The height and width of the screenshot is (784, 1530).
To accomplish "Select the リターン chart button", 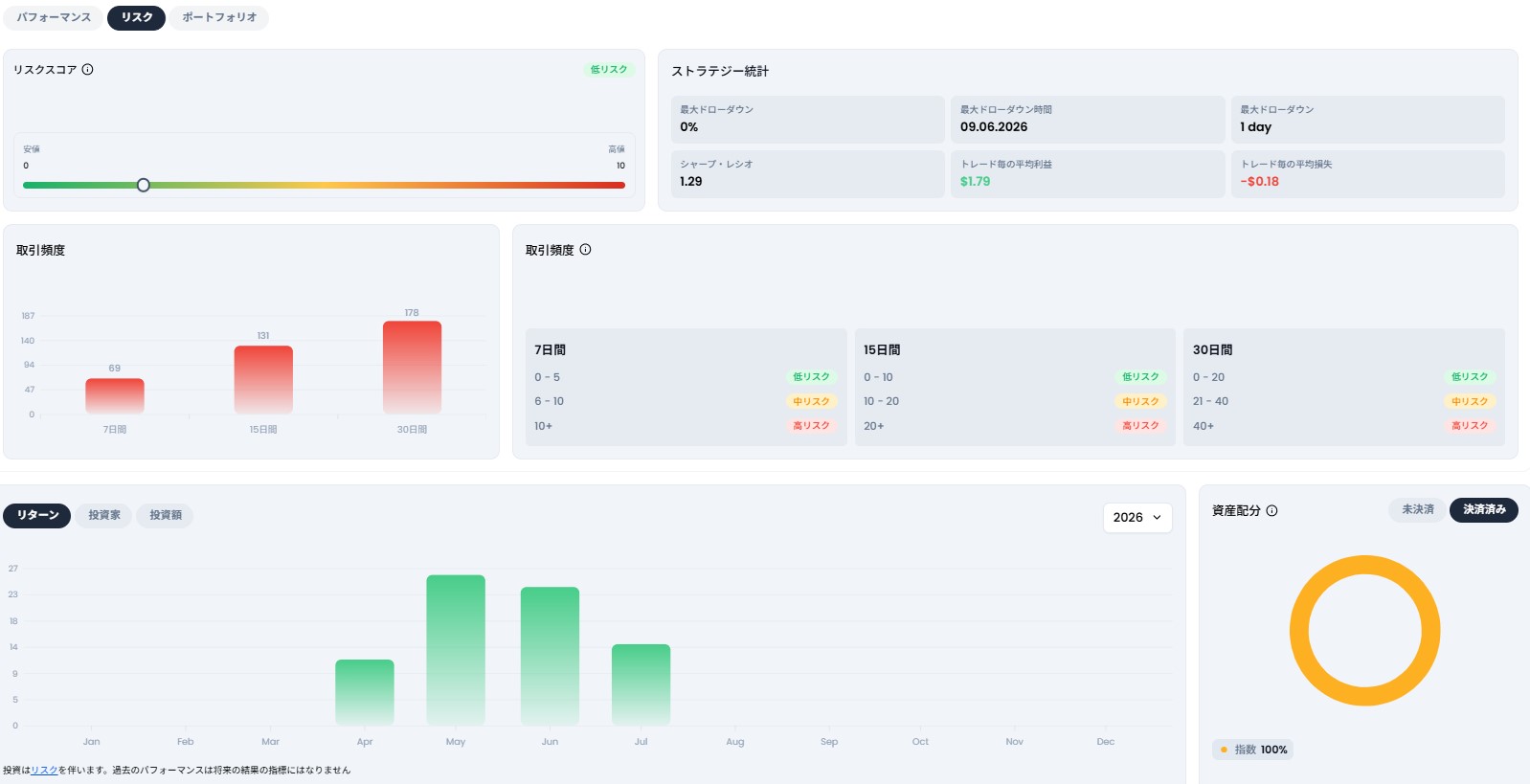I will 37,515.
